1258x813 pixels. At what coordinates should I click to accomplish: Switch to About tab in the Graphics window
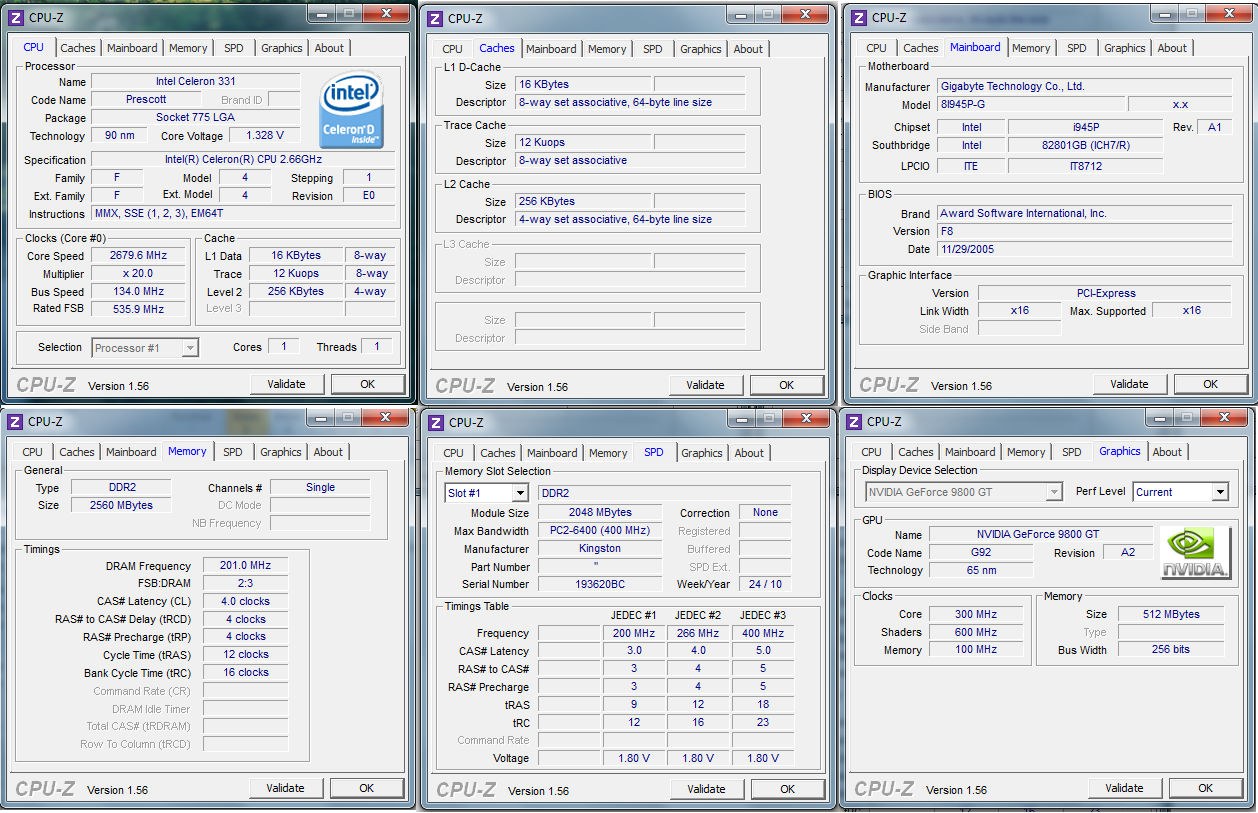click(x=1167, y=452)
